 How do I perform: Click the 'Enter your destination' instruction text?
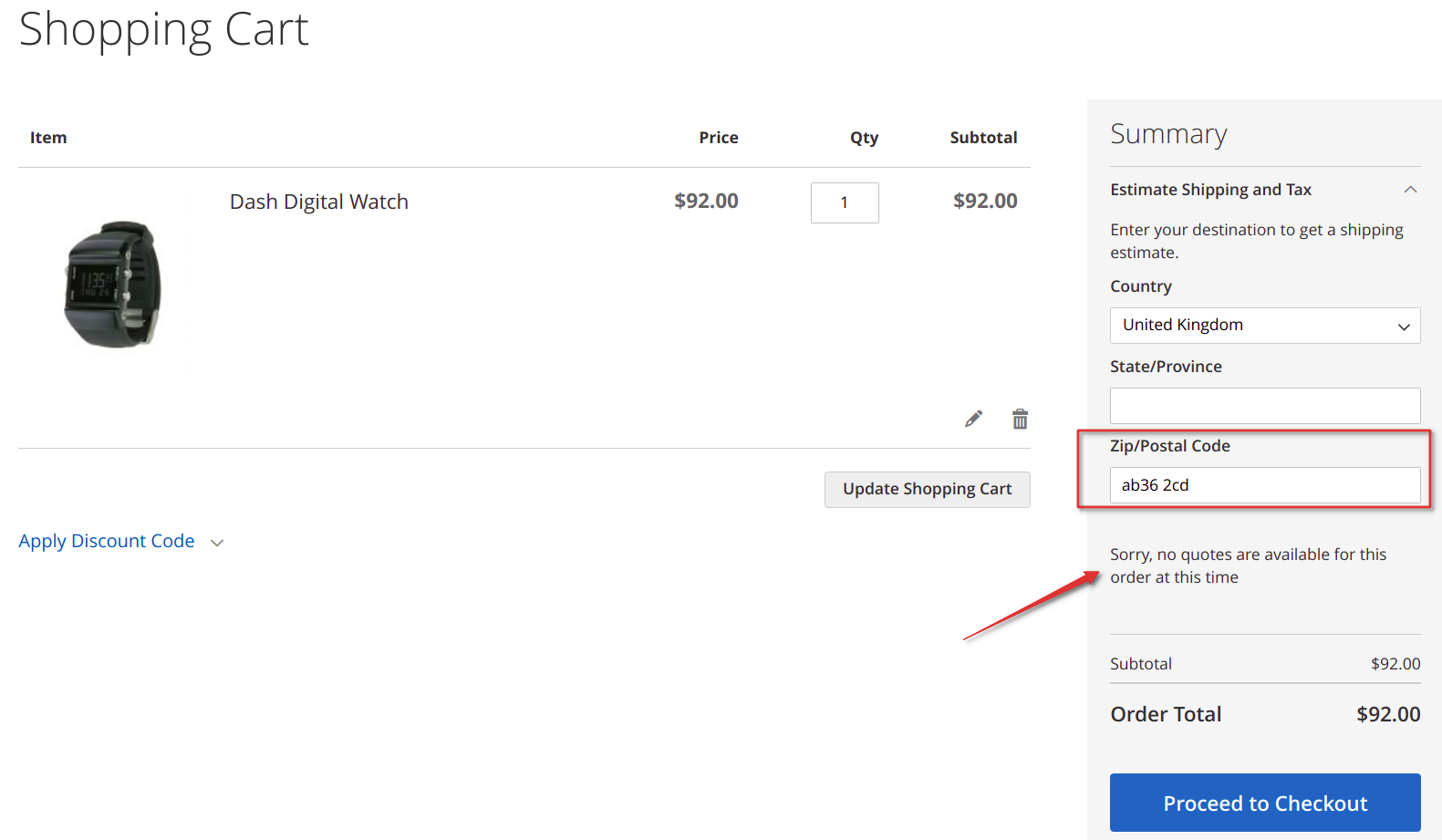[1257, 241]
